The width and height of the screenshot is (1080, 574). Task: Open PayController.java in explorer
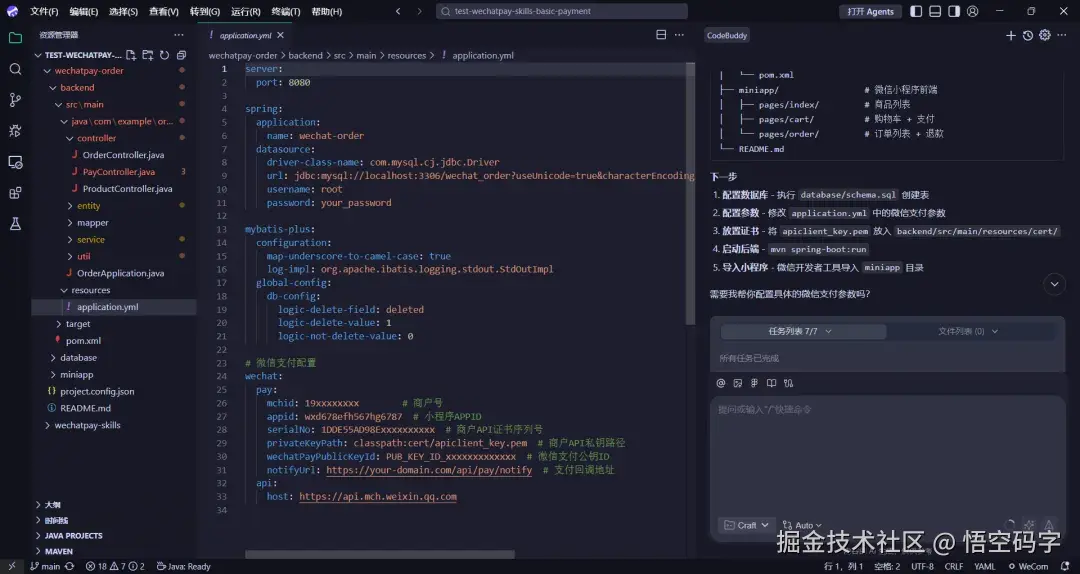pyautogui.click(x=118, y=172)
